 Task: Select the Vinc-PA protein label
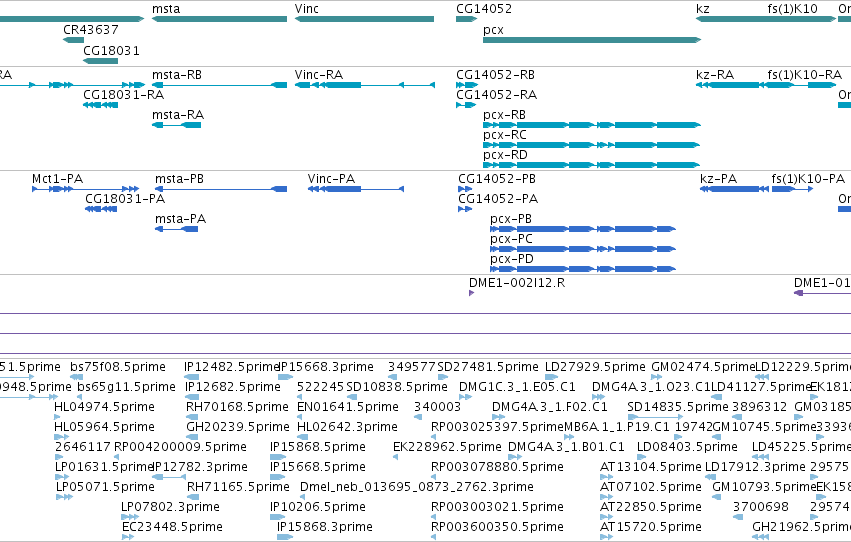click(331, 179)
